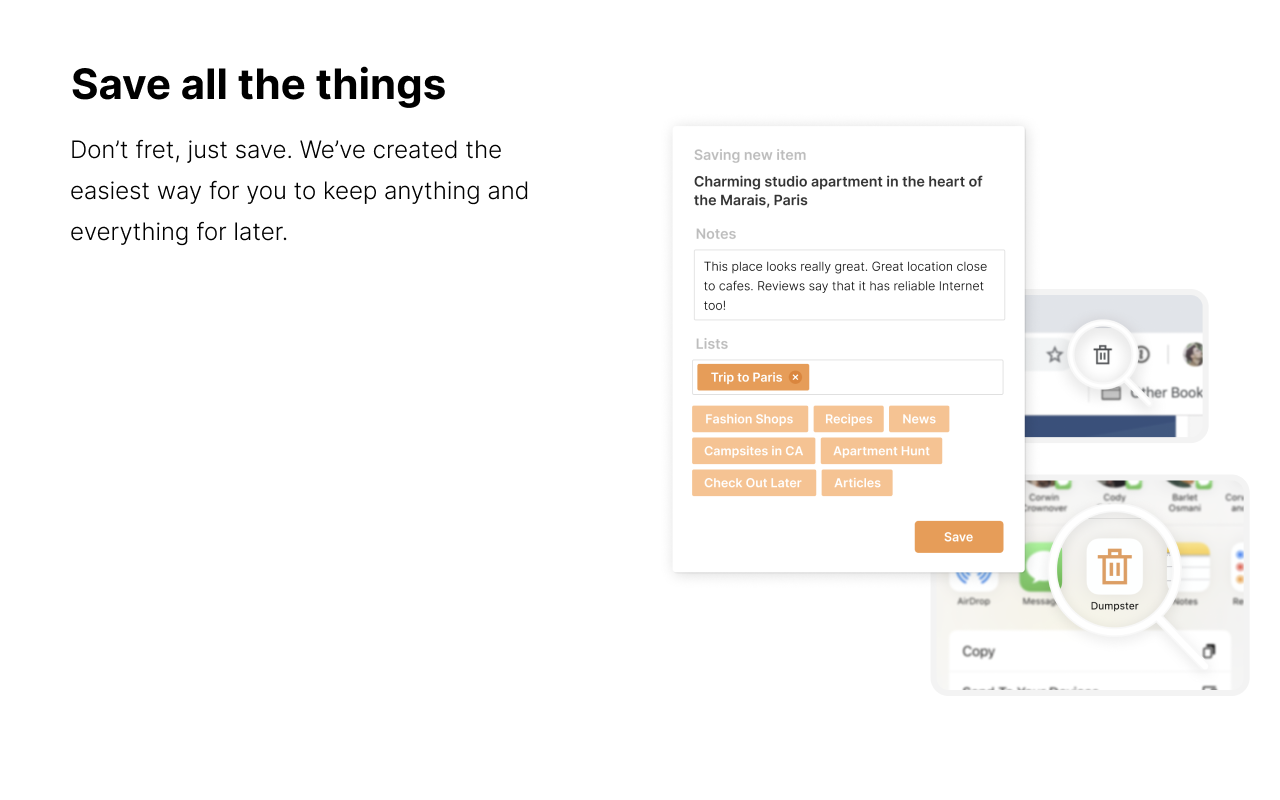This screenshot has width=1280, height=800.
Task: Click the bookmark star icon
Action: point(1054,355)
